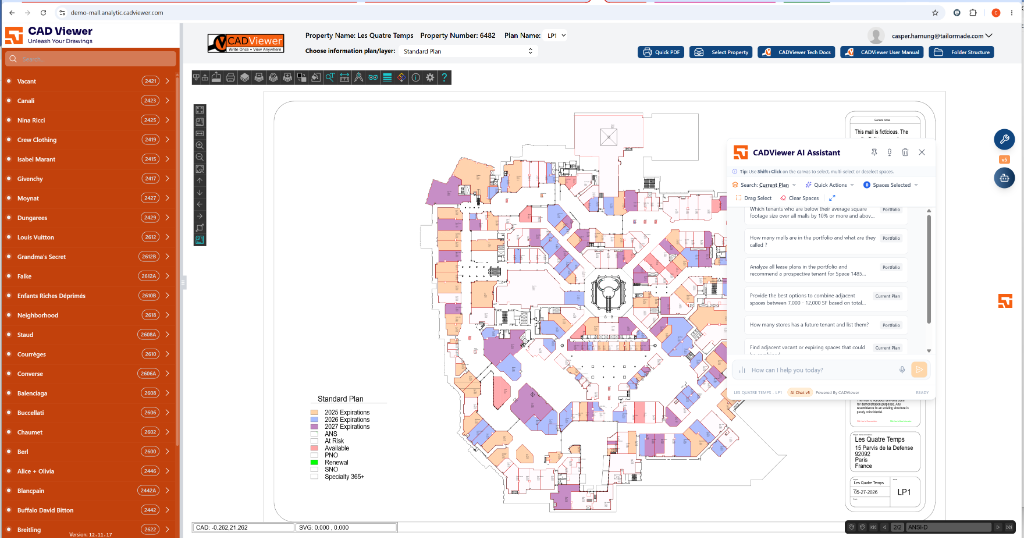Click the zoom extents icon in the side toolbar

pos(200,110)
